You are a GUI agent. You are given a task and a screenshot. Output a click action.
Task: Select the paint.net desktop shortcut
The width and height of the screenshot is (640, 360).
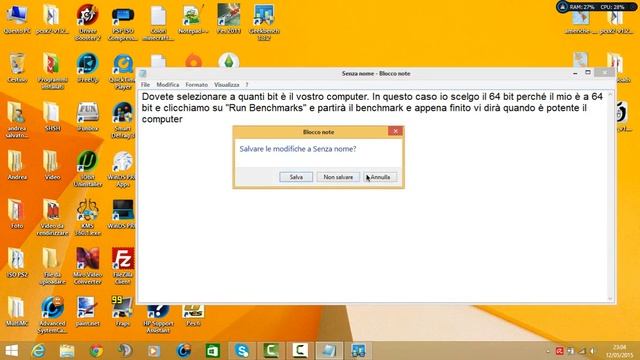87,312
